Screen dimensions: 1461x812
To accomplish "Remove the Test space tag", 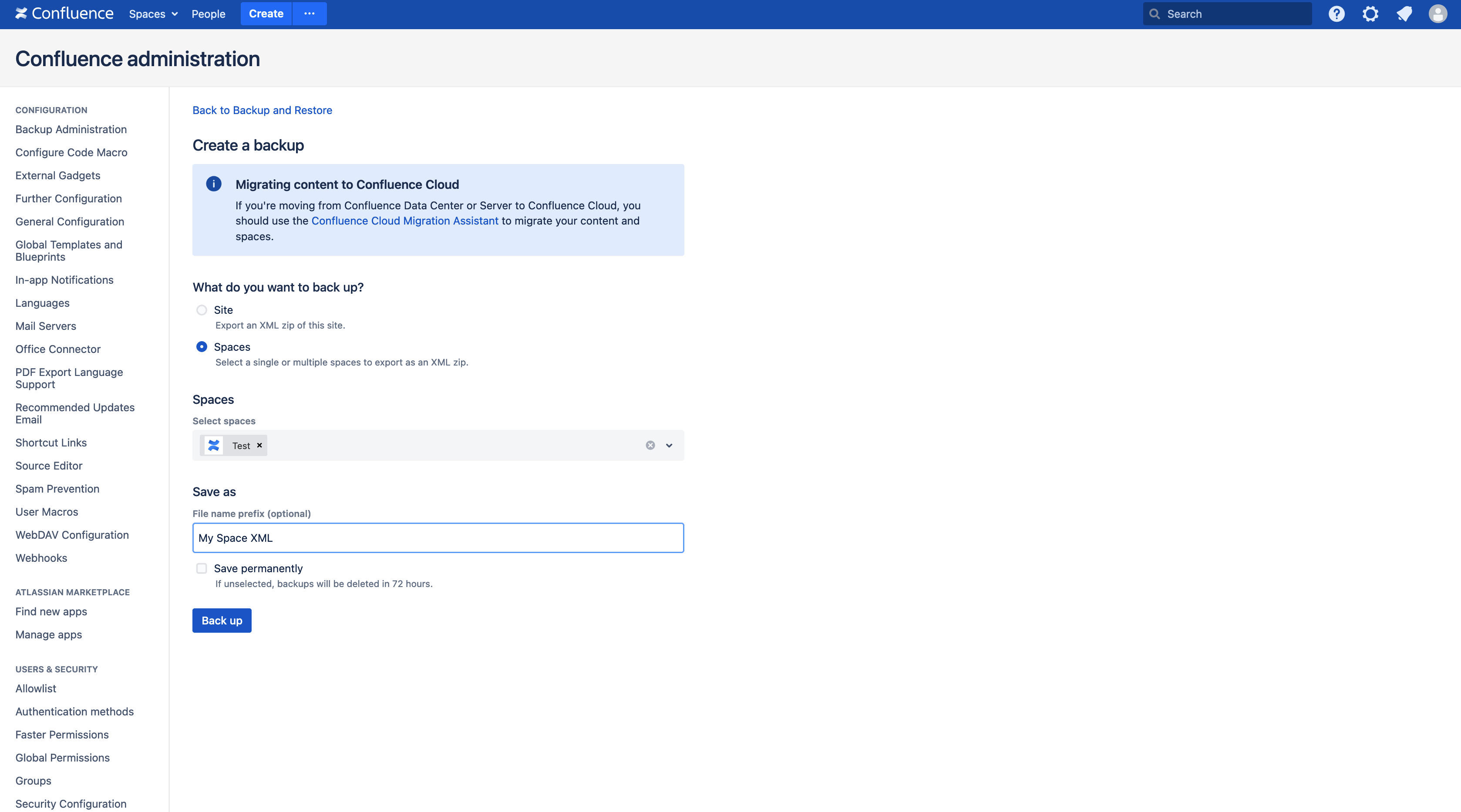I will 259,445.
